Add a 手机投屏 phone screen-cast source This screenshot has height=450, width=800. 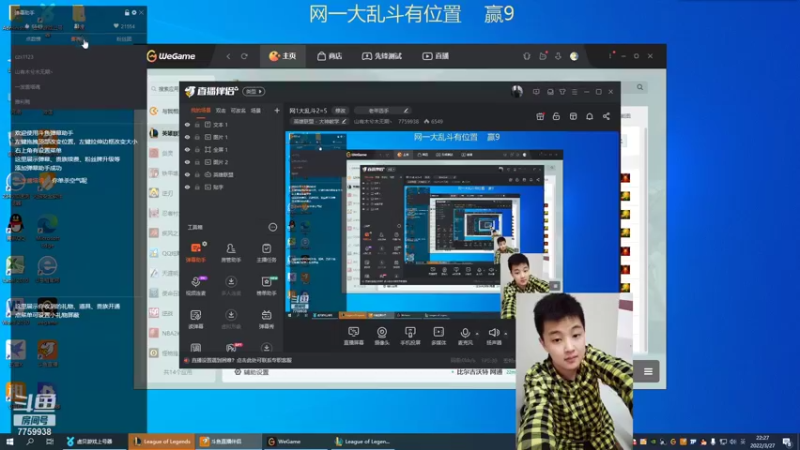point(410,336)
